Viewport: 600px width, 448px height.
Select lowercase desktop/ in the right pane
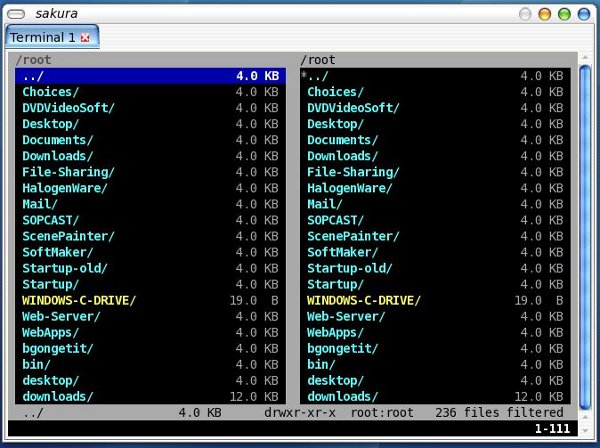[x=435, y=381]
